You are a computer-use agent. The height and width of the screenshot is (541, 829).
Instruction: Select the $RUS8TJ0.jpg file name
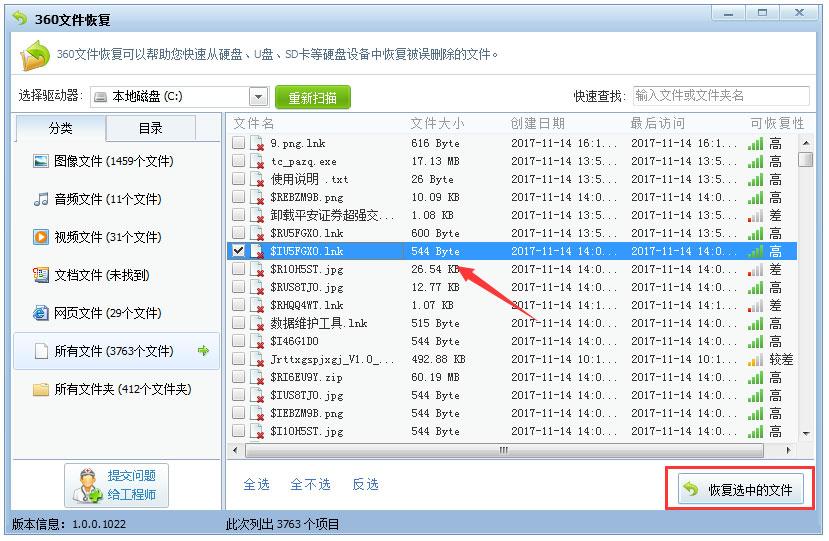tap(307, 287)
